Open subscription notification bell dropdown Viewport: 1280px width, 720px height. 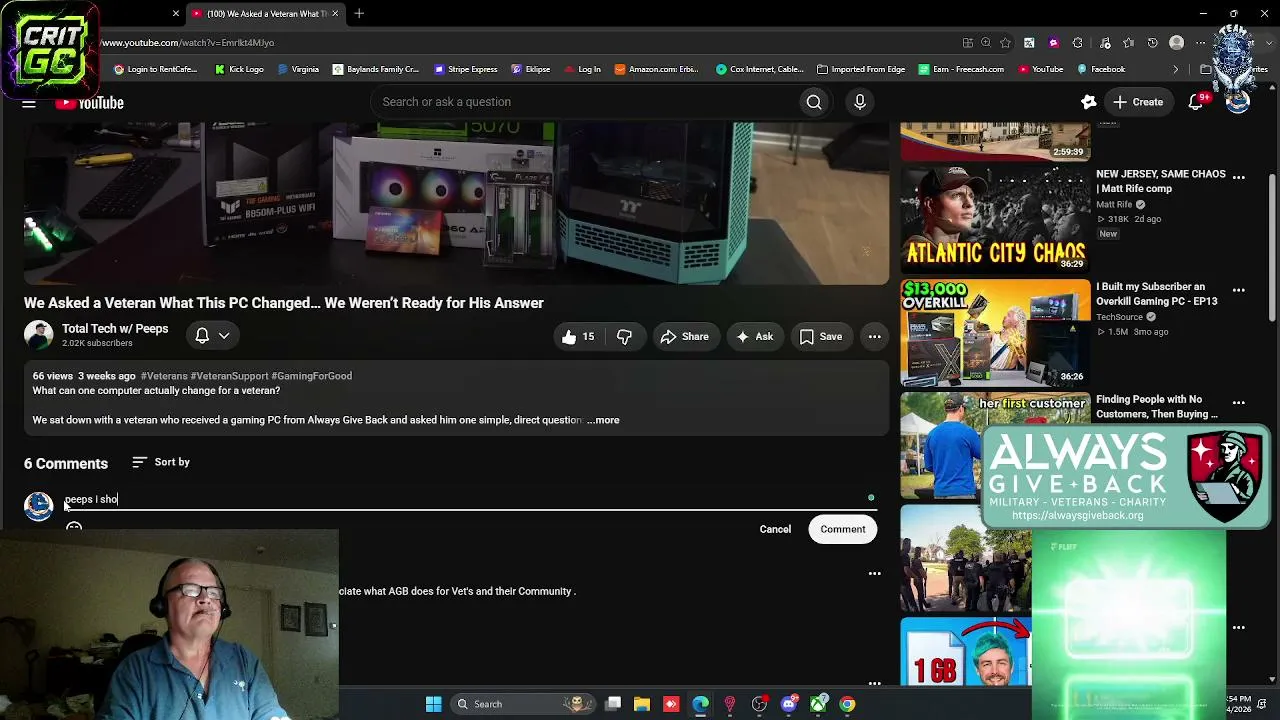212,336
